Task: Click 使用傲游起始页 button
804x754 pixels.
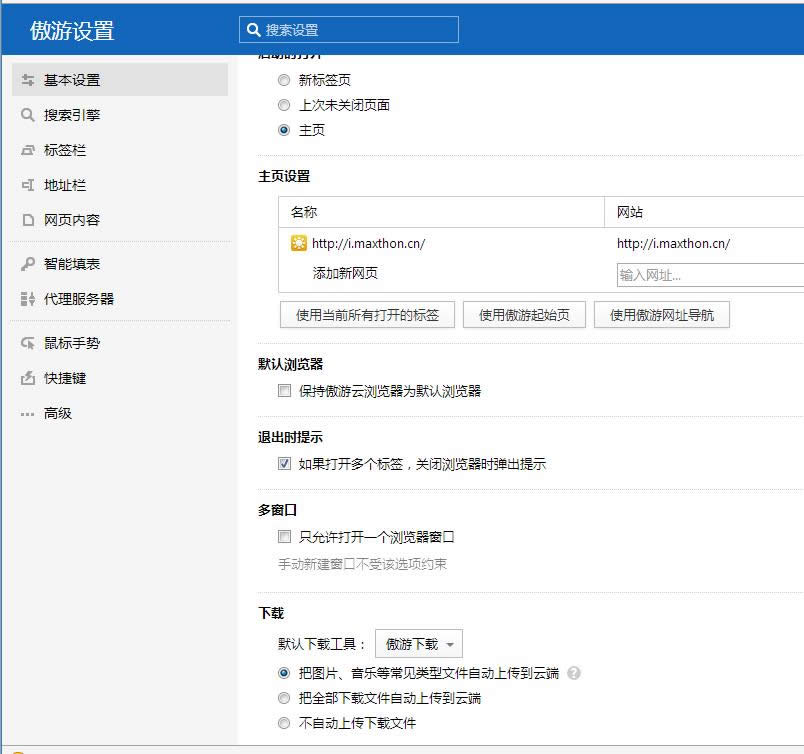Action: tap(524, 315)
